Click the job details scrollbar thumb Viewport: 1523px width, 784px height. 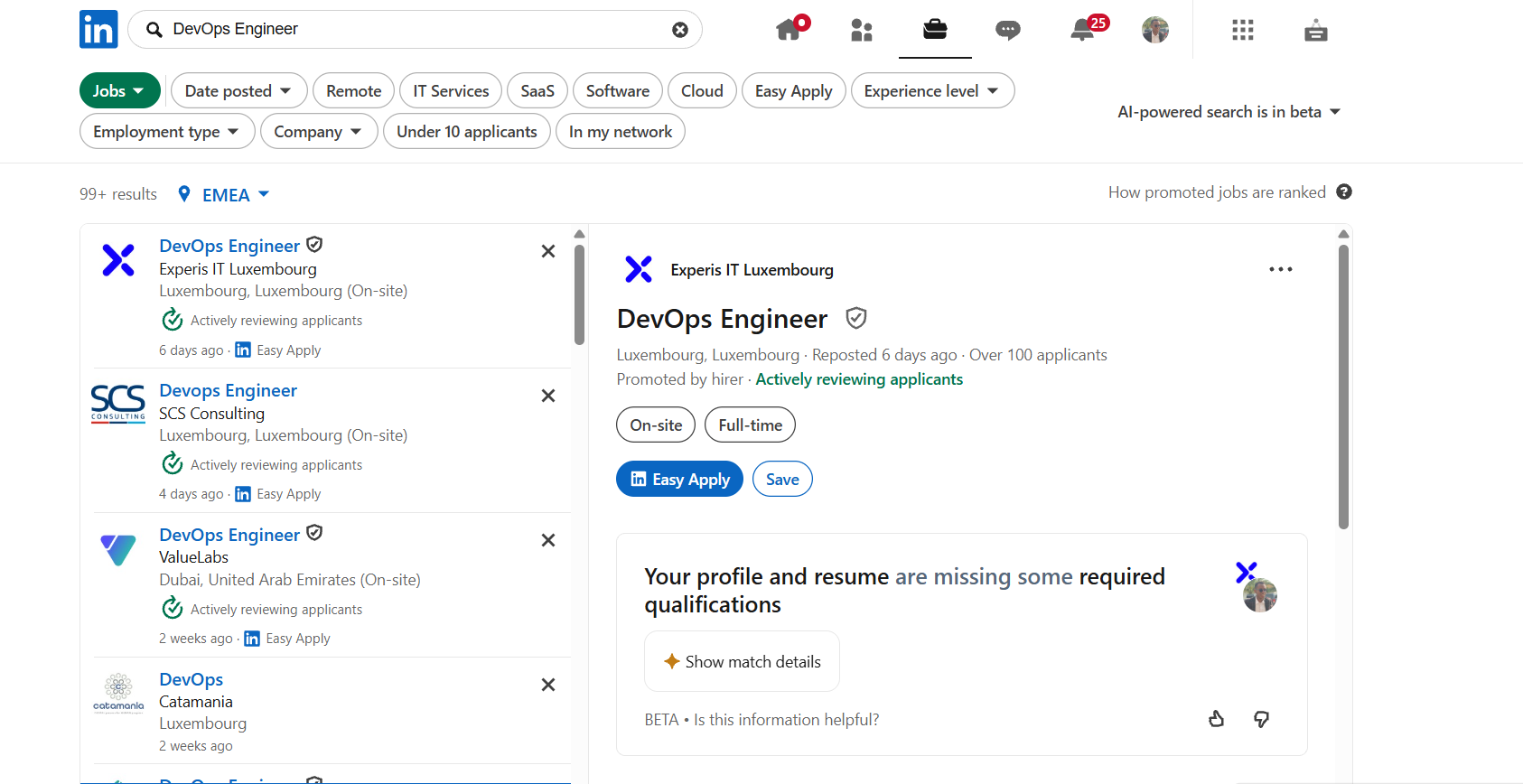click(x=1343, y=387)
